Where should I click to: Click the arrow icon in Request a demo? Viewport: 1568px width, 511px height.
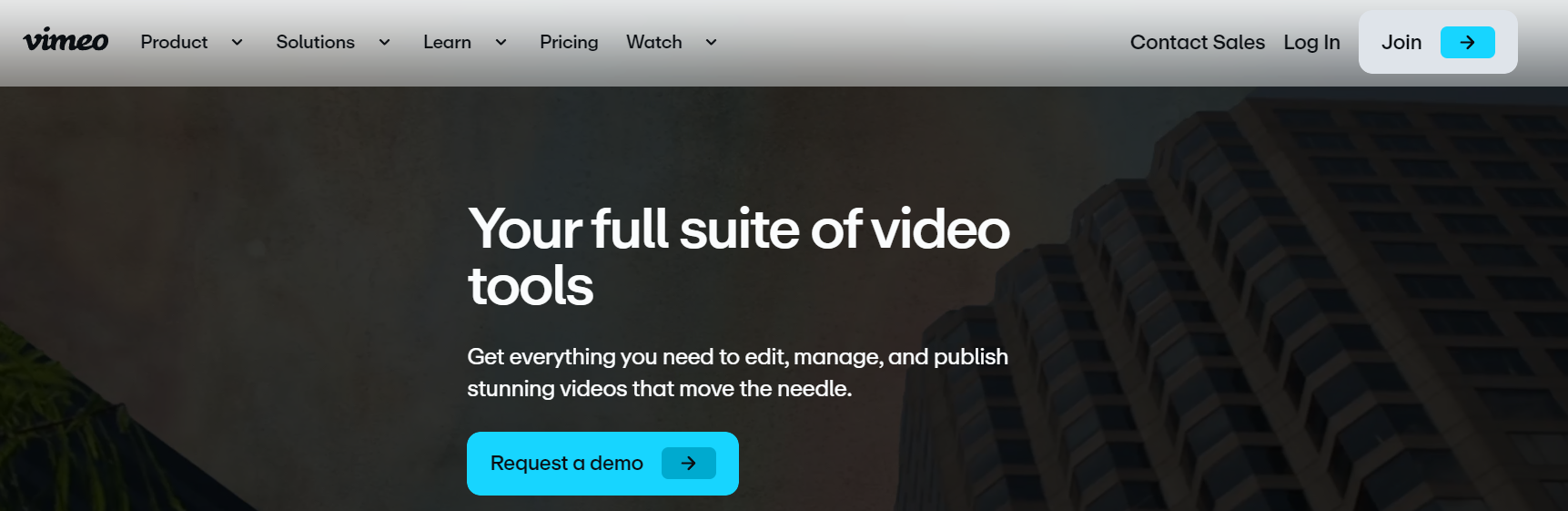point(688,463)
